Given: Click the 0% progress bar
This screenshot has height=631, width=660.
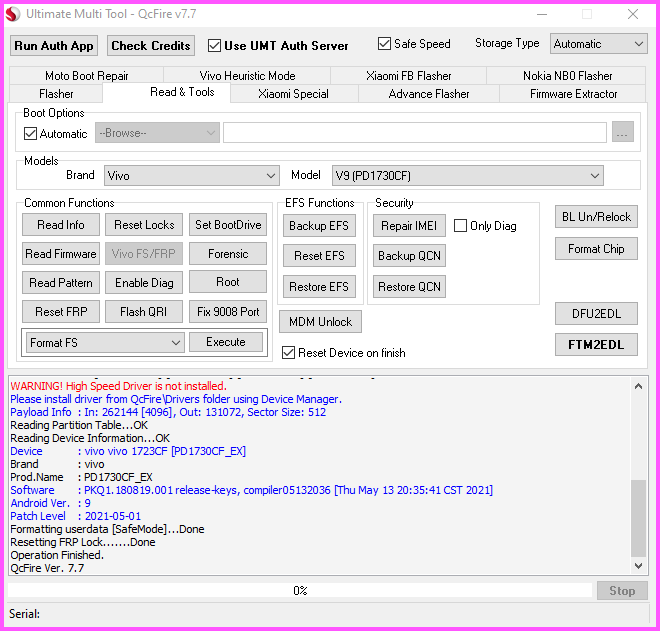Looking at the screenshot, I should pos(300,590).
